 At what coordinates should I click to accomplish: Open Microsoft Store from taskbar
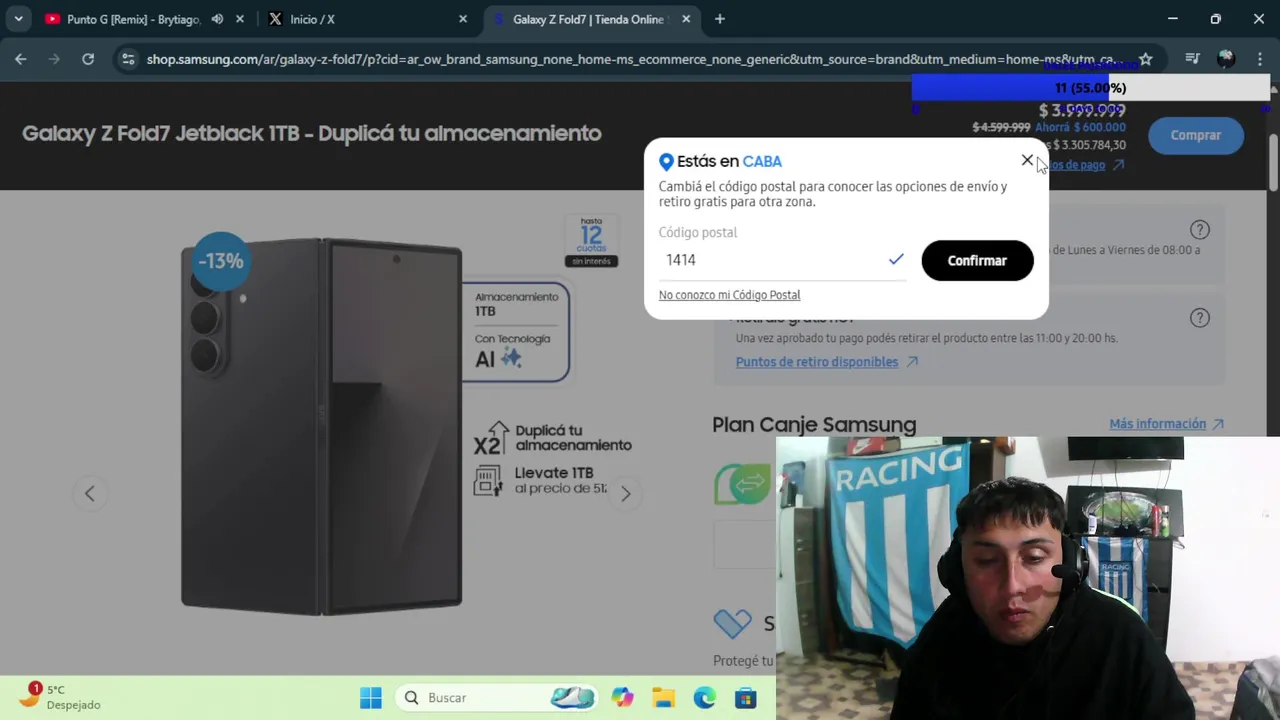(746, 698)
